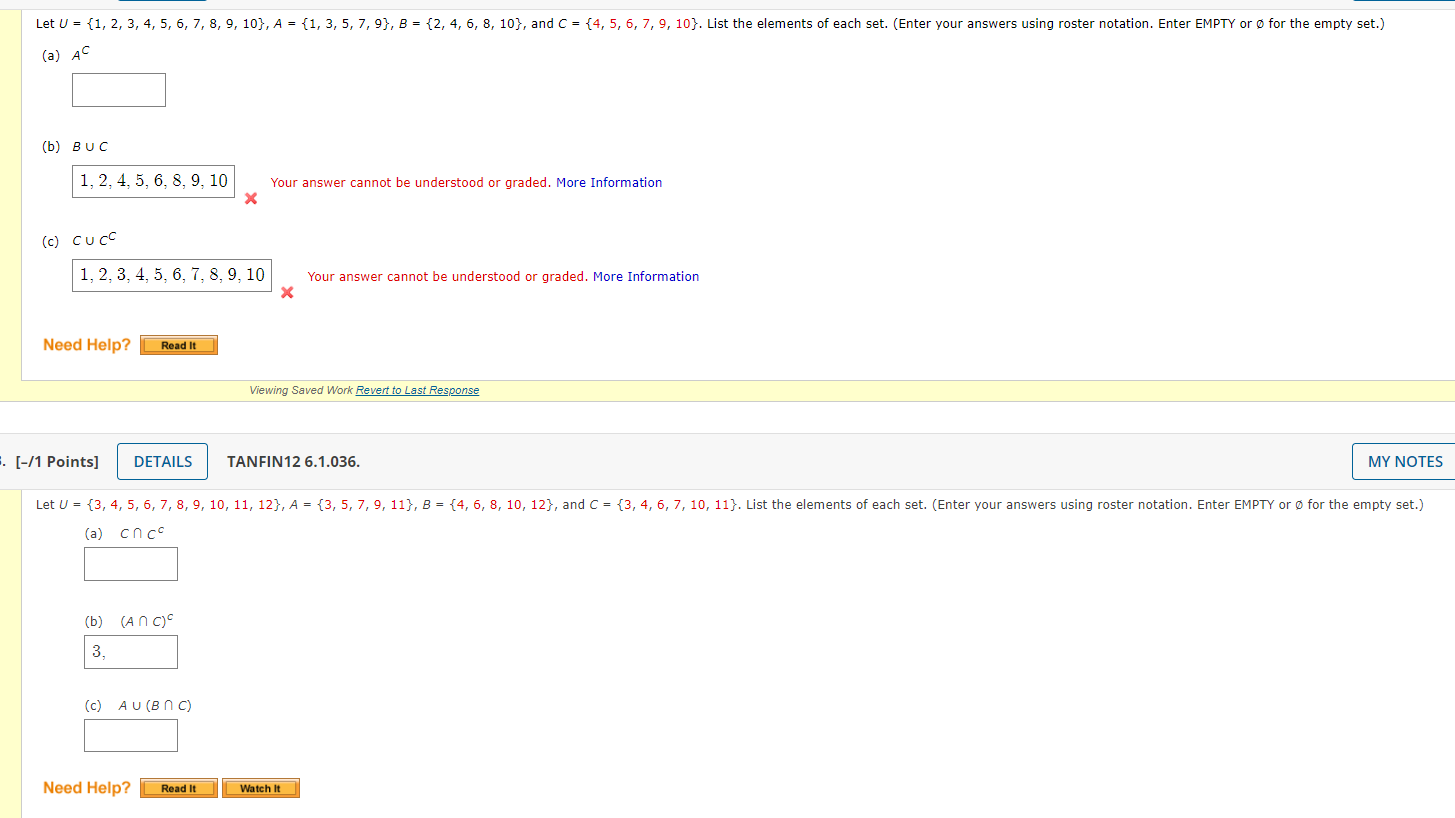Image resolution: width=1455 pixels, height=818 pixels.
Task: Click the red X error icon beside B ∪ C answer
Action: (249, 198)
